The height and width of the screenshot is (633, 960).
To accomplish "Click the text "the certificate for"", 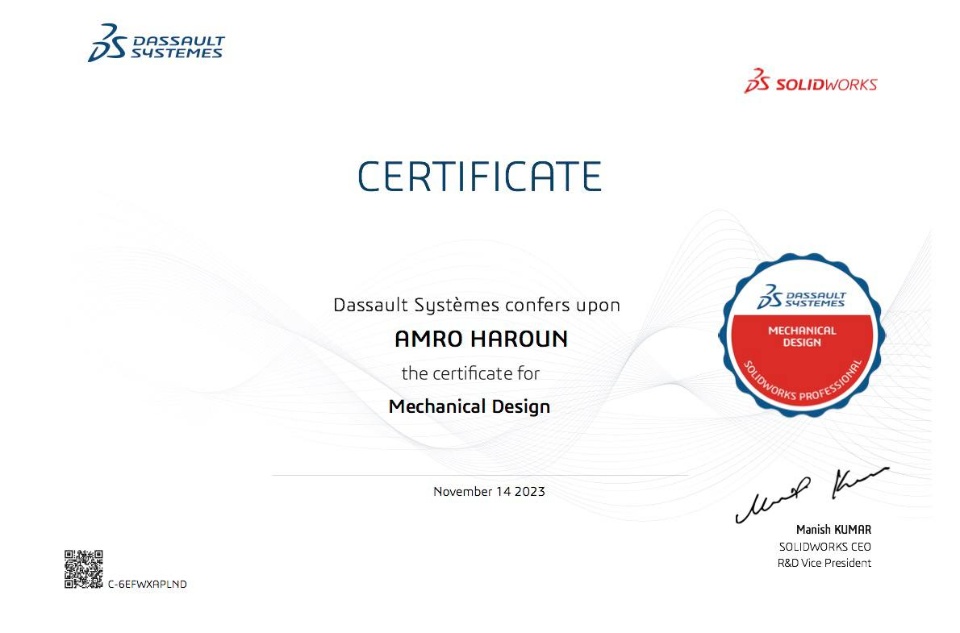I will 470,373.
